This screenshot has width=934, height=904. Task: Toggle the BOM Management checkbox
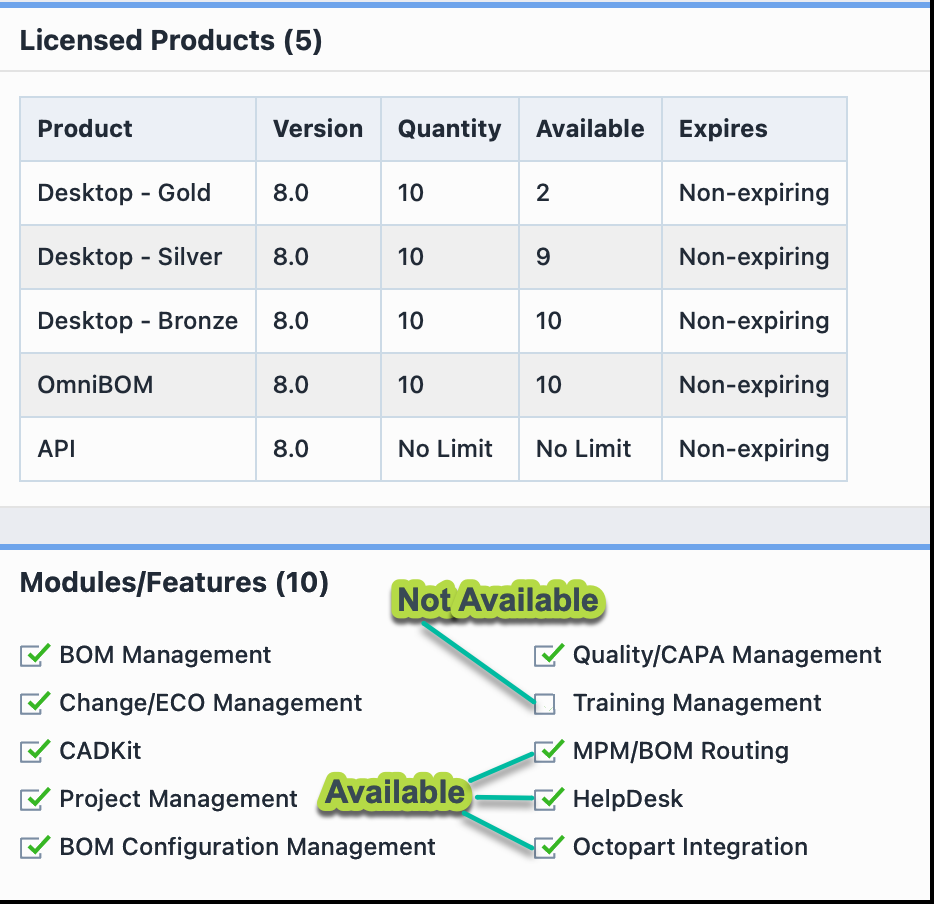(33, 656)
